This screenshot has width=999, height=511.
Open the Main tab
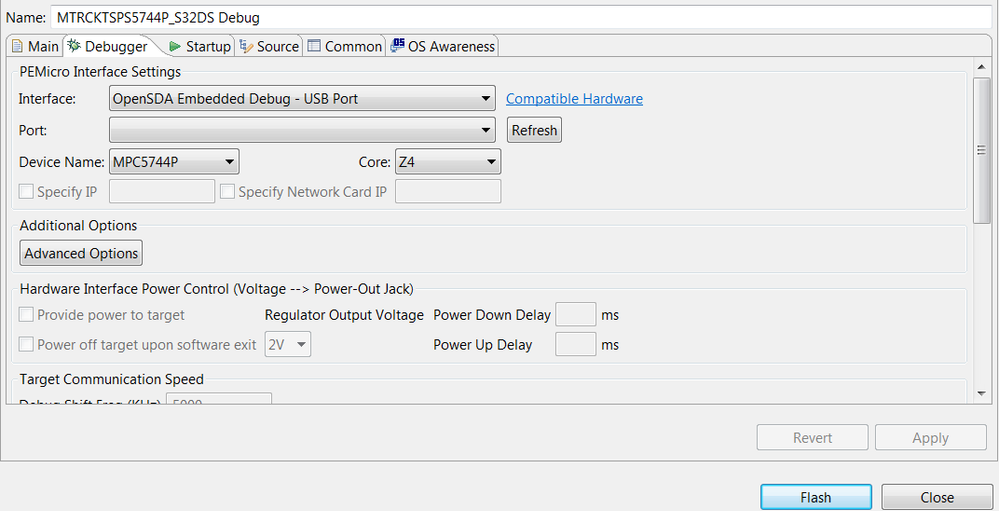[35, 46]
